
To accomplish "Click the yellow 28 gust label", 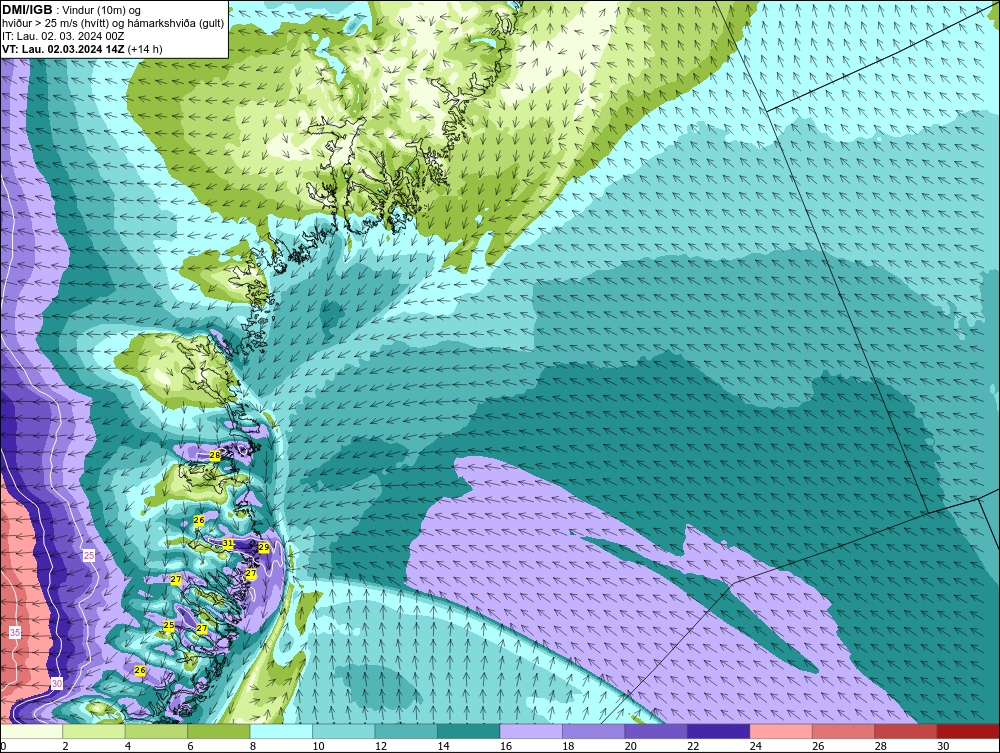I will (215, 455).
